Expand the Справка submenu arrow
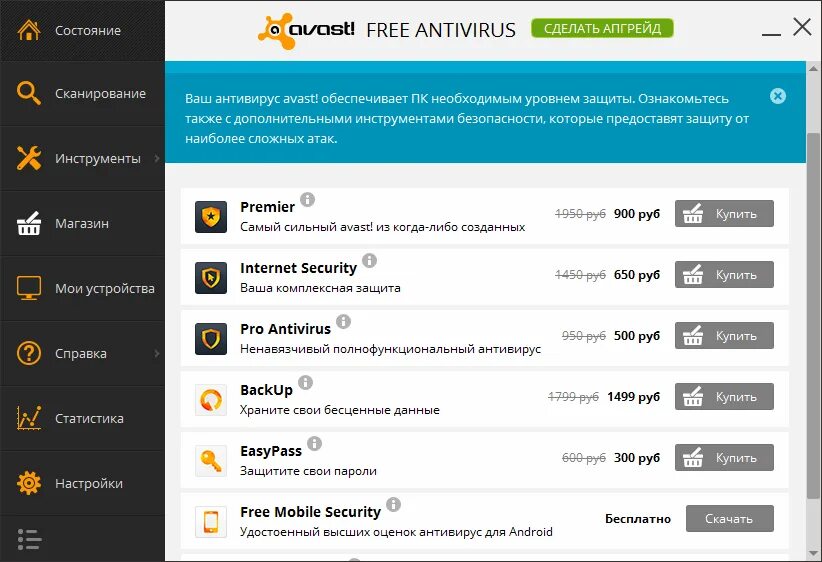 point(157,353)
